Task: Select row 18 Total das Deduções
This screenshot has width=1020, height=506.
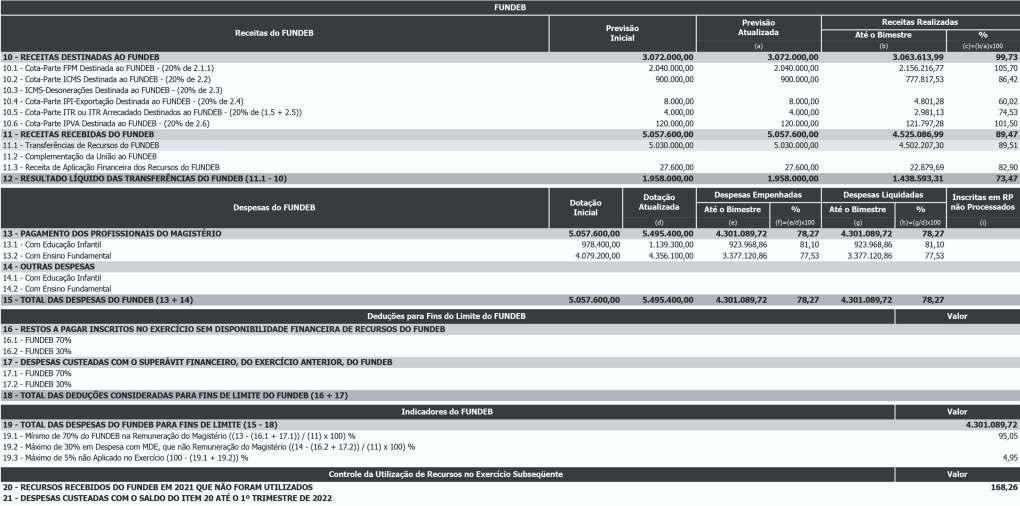Action: point(510,395)
